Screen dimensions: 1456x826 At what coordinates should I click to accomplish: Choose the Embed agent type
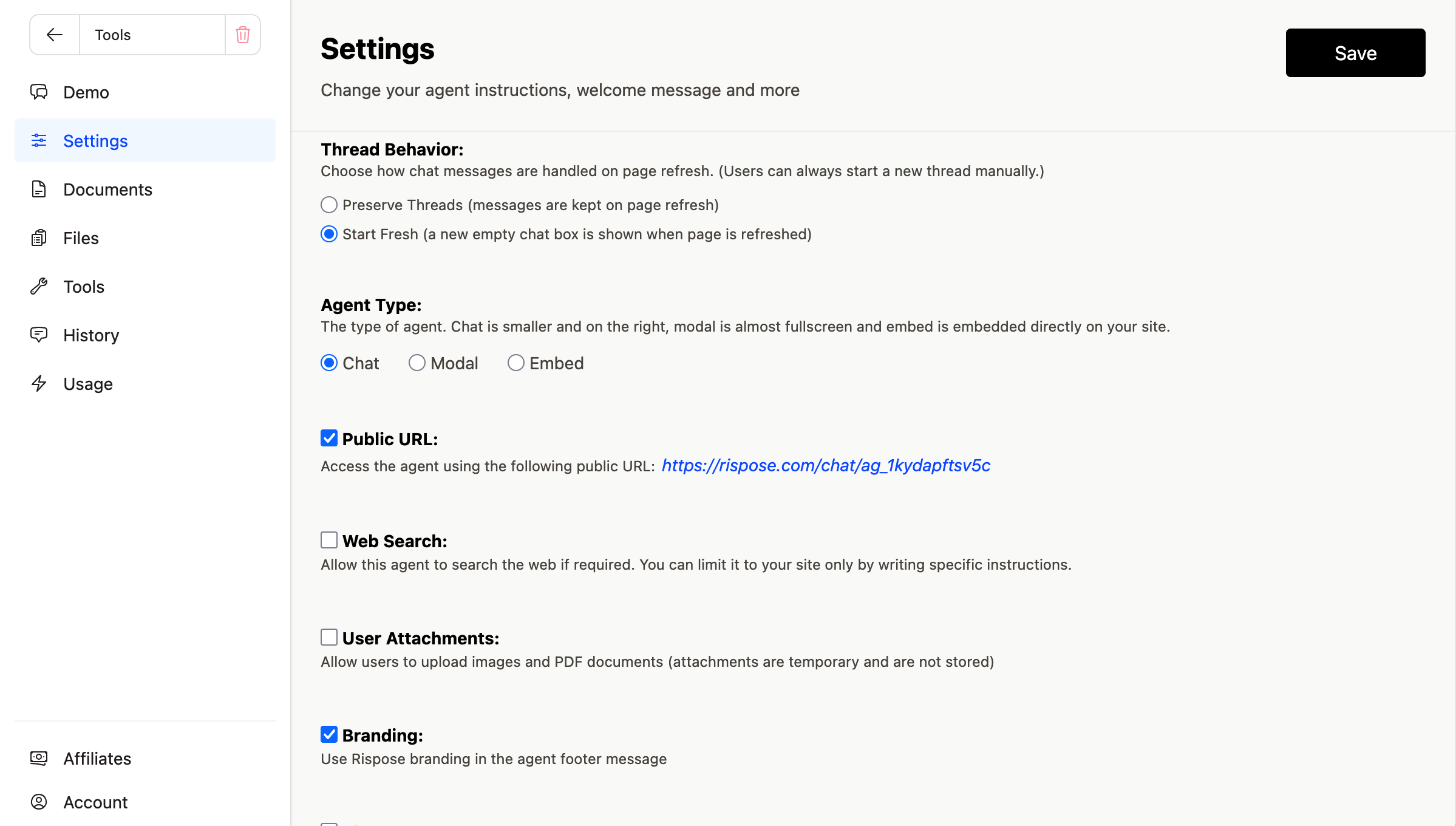click(516, 363)
